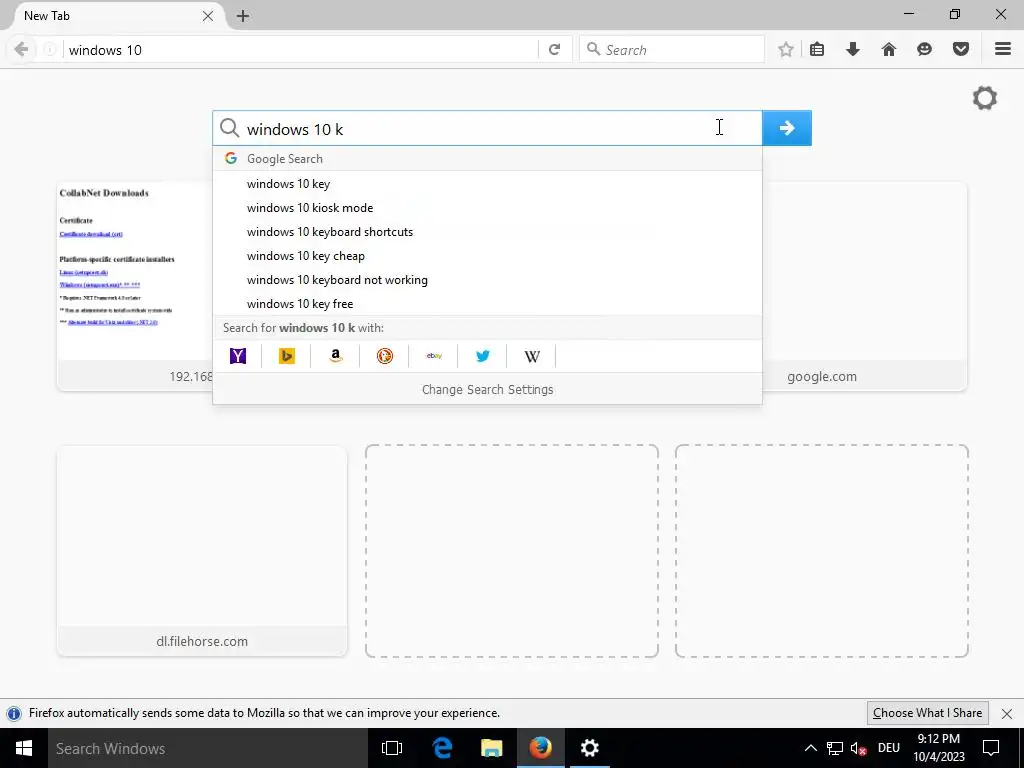The height and width of the screenshot is (768, 1024).
Task: Go to the Home page icon
Action: [889, 50]
